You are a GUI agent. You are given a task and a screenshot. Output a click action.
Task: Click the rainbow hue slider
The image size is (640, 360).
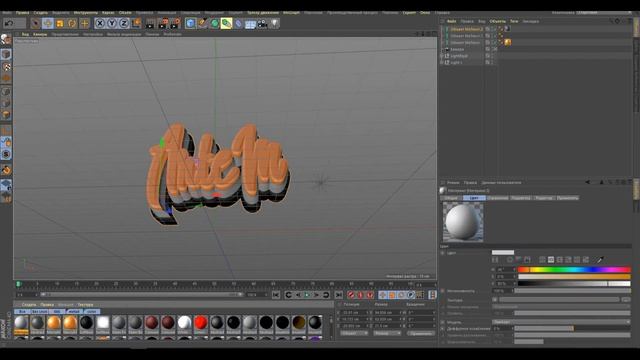(x=574, y=269)
